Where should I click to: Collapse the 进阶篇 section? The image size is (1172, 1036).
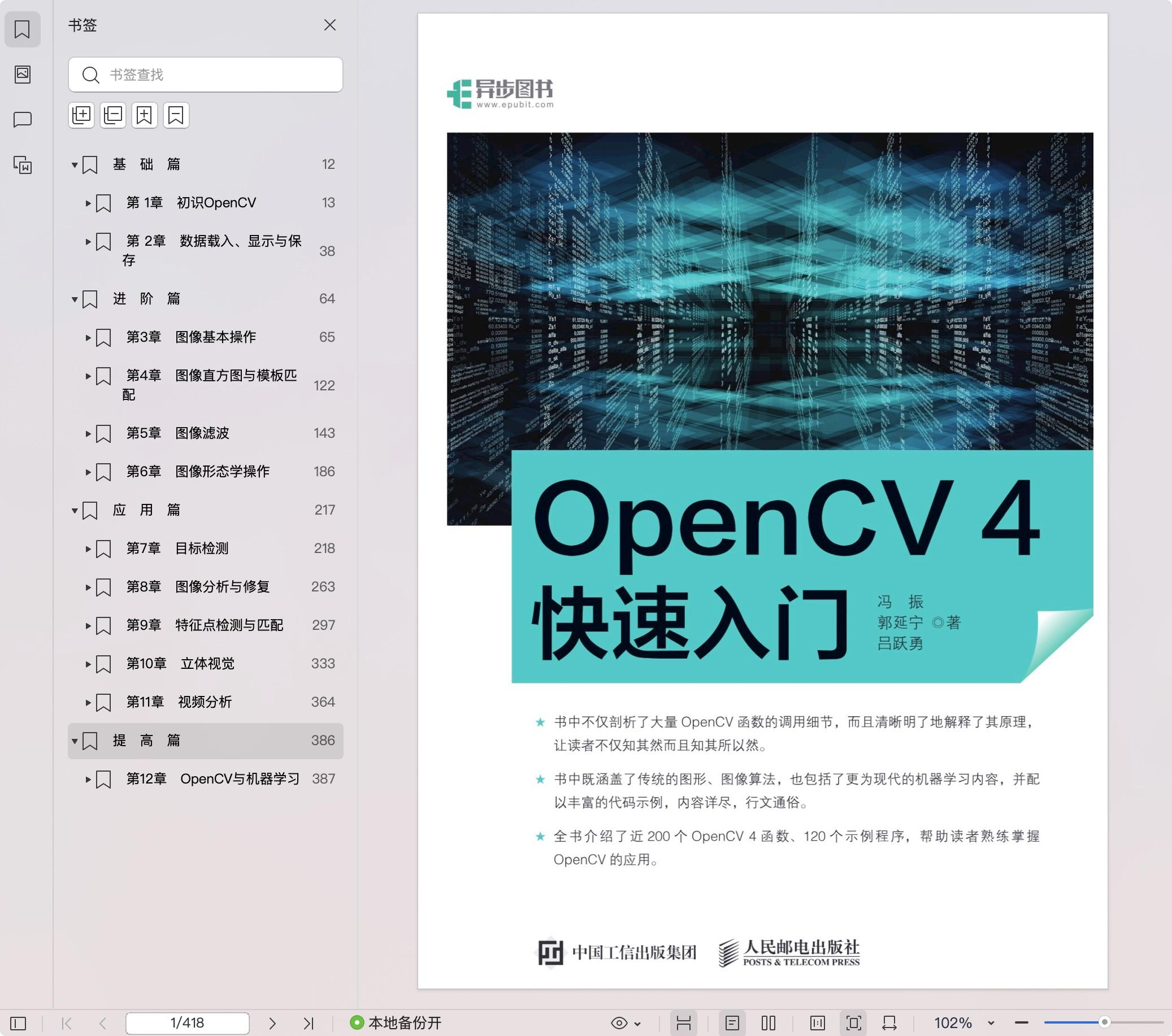pyautogui.click(x=75, y=299)
